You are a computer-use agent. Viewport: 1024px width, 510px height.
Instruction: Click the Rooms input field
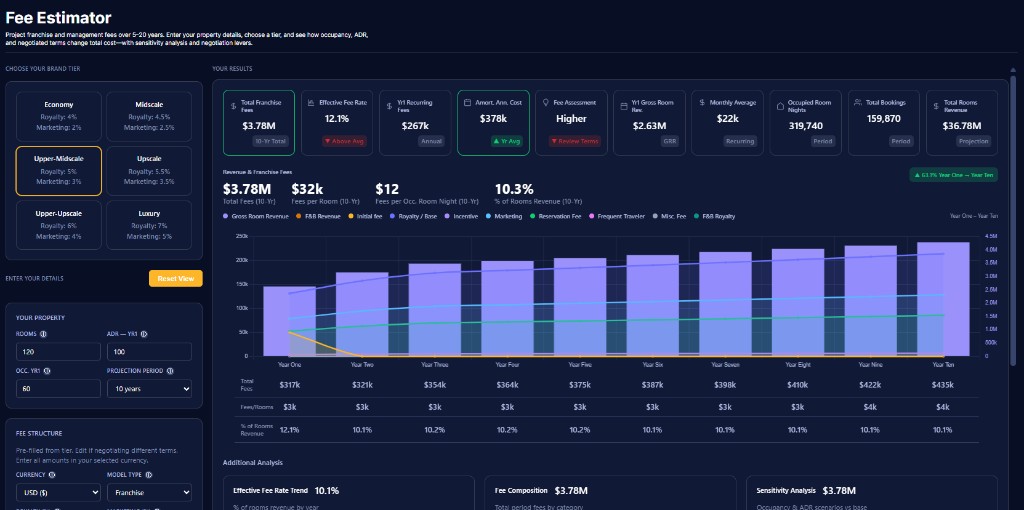(x=58, y=352)
